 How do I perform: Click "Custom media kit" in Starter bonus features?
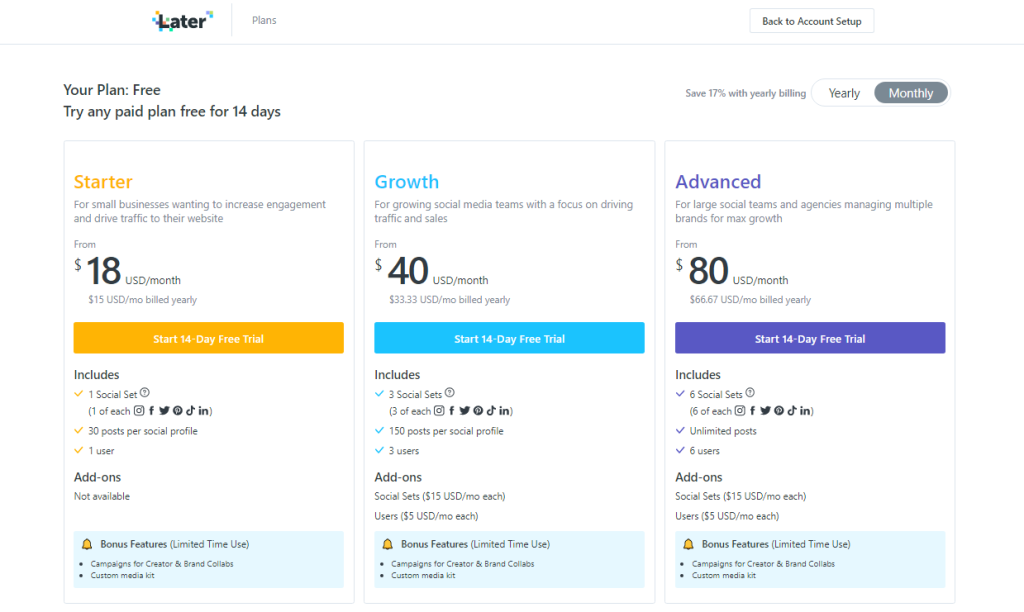pyautogui.click(x=123, y=575)
